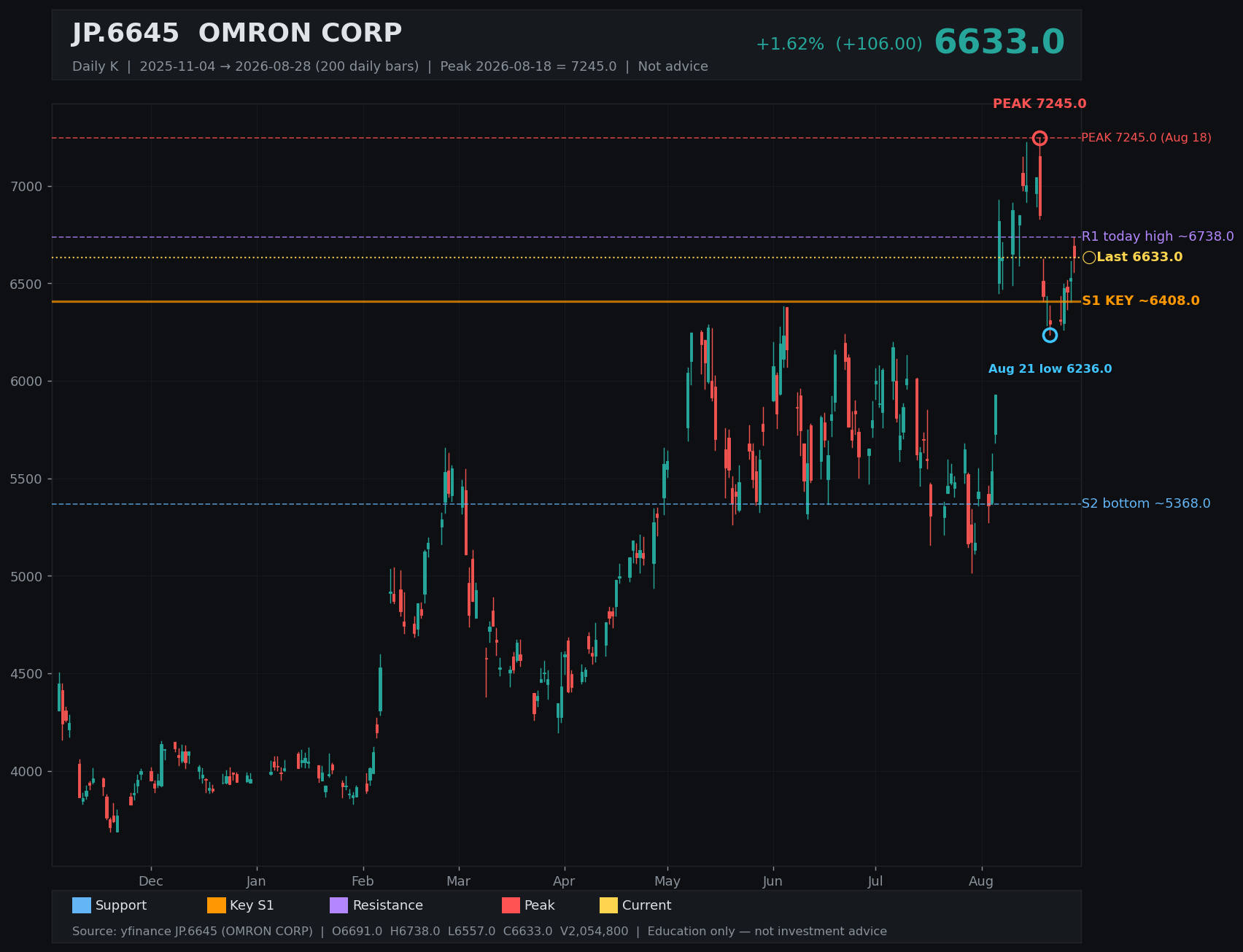Screen dimensions: 1243x952
Task: Click the 6500 tick on the price axis
Action: (27, 284)
